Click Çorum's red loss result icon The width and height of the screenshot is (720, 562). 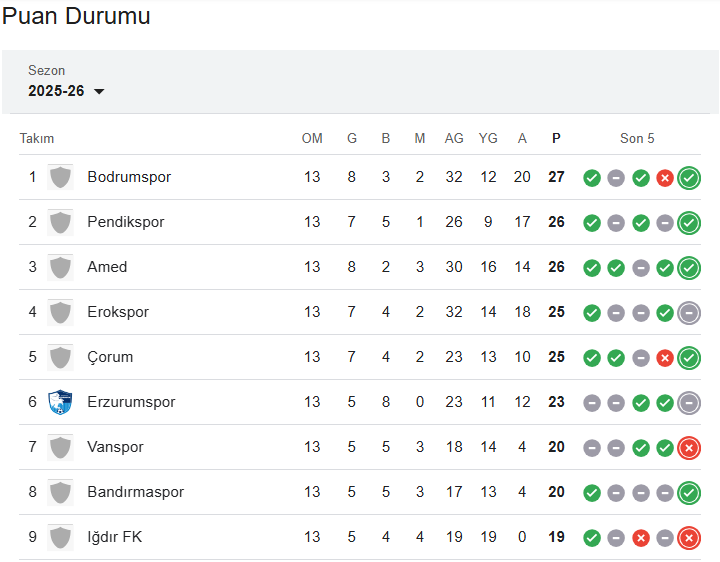(x=665, y=358)
